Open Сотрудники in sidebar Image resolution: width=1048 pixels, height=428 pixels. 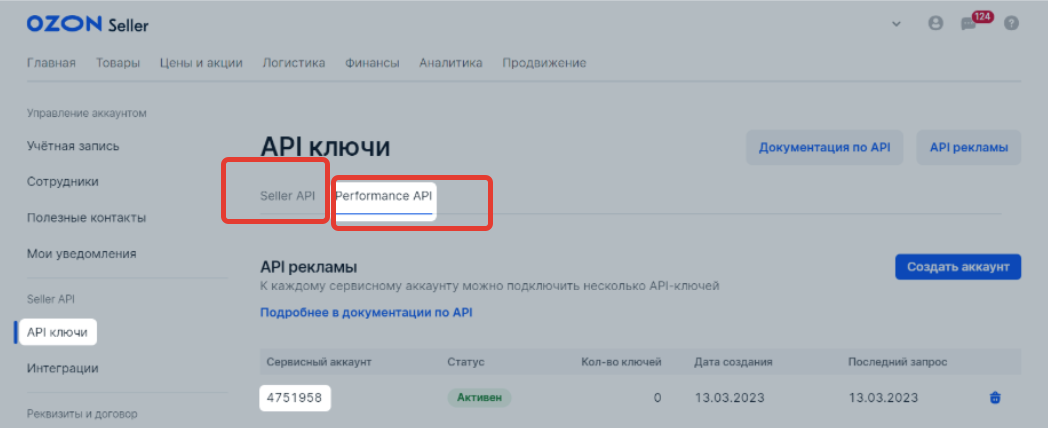point(63,182)
